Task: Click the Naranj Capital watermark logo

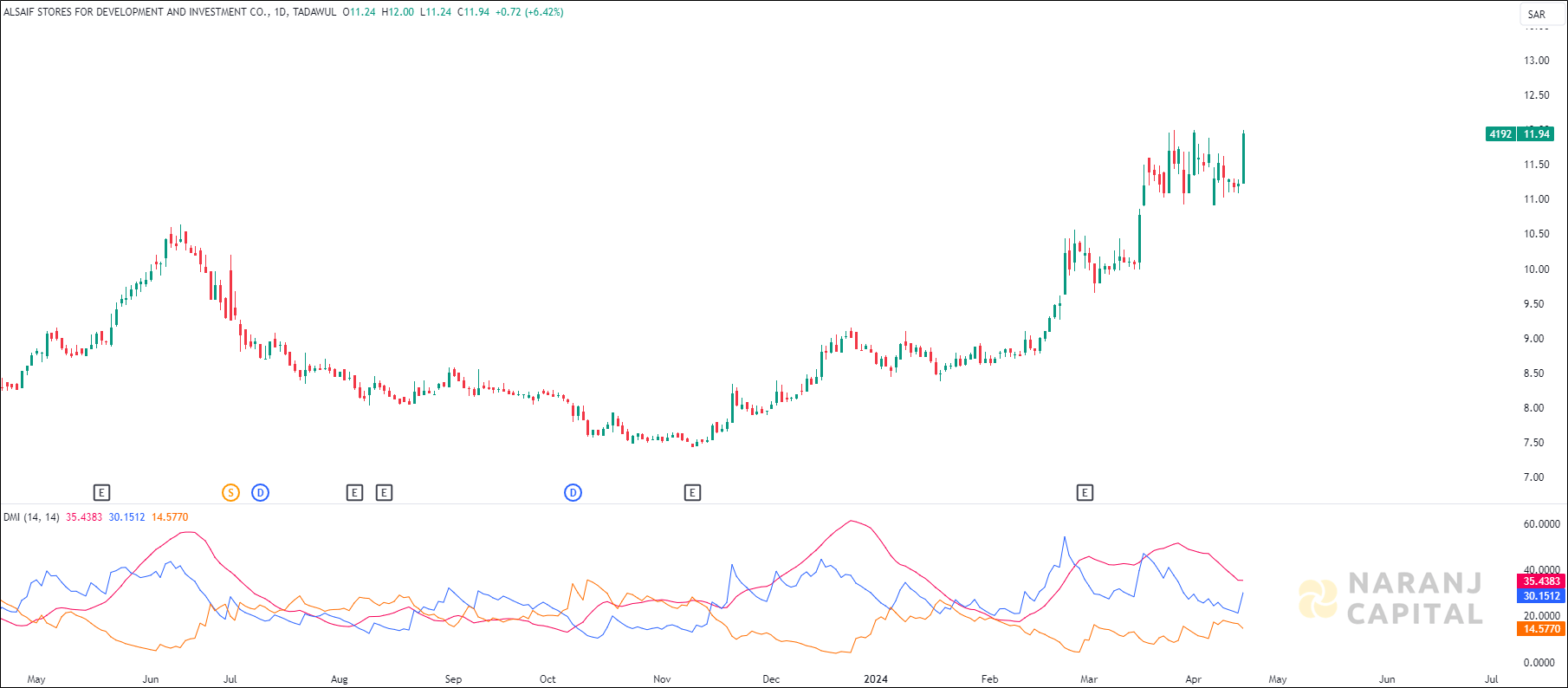Action: click(1390, 599)
